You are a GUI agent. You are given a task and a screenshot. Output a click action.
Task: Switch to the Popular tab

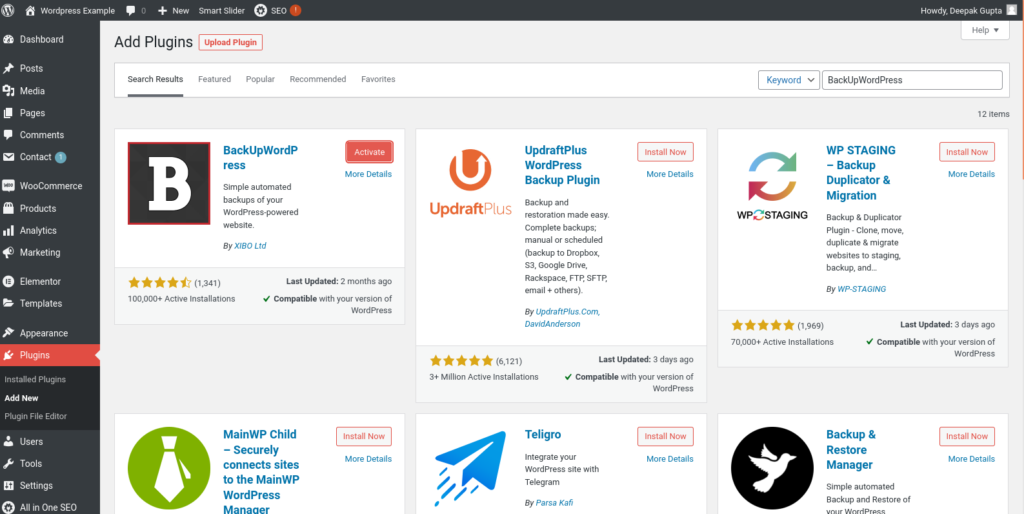tap(260, 79)
